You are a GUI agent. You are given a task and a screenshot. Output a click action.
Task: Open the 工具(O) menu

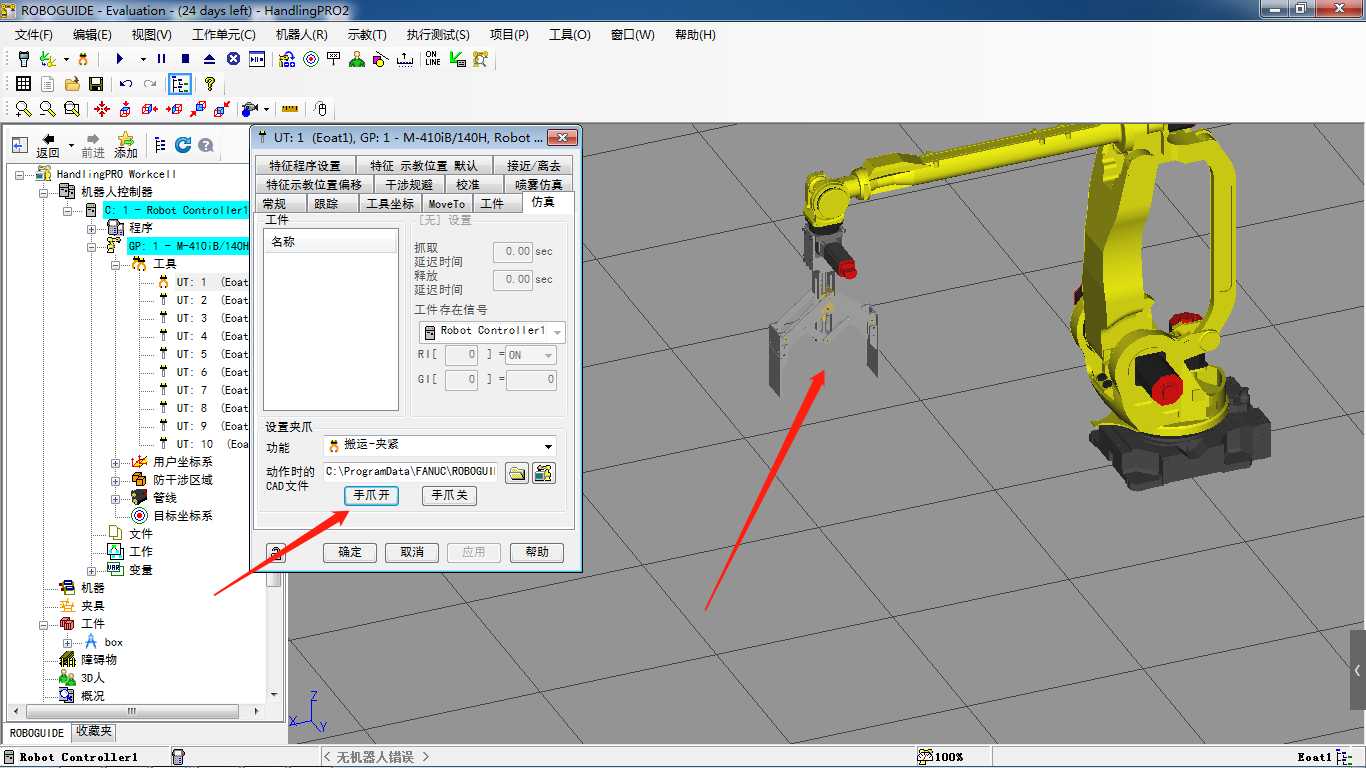tap(570, 34)
